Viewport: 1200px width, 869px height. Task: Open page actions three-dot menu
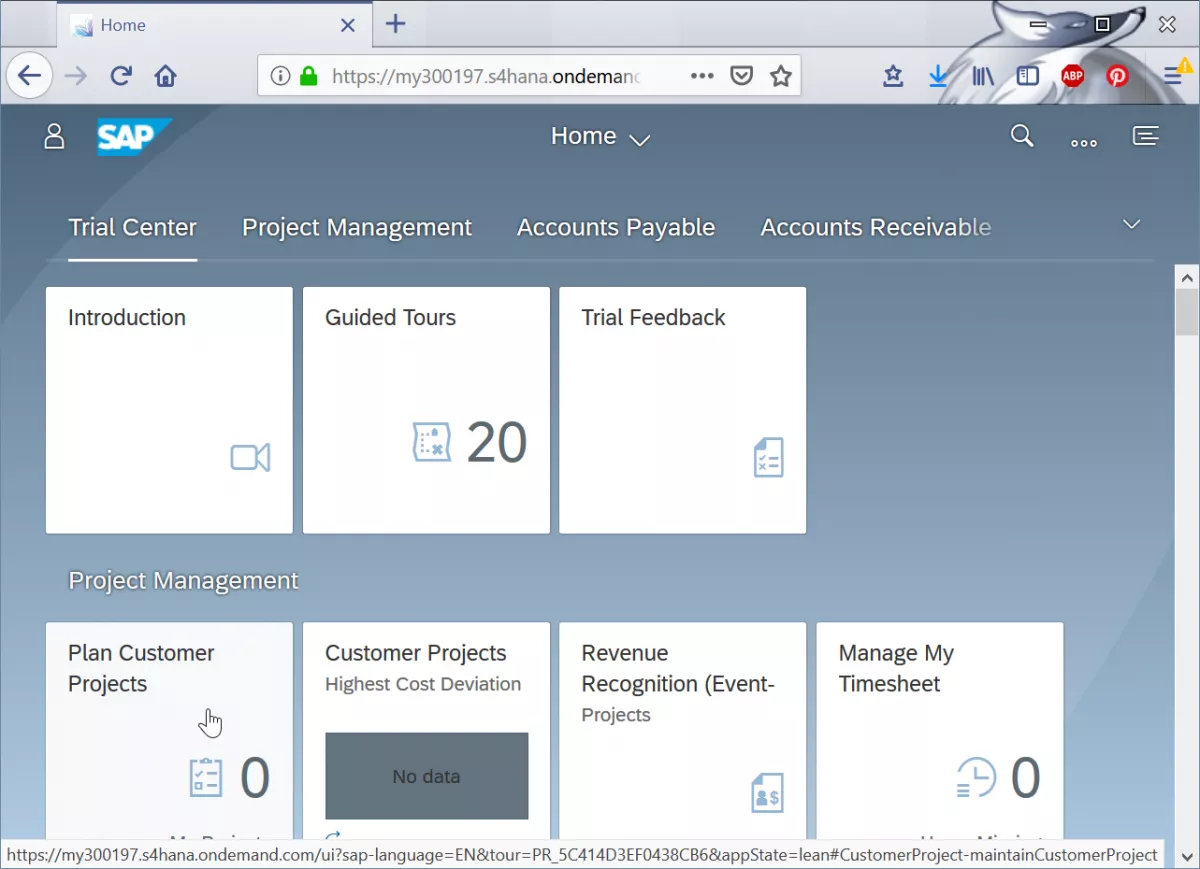pos(702,76)
